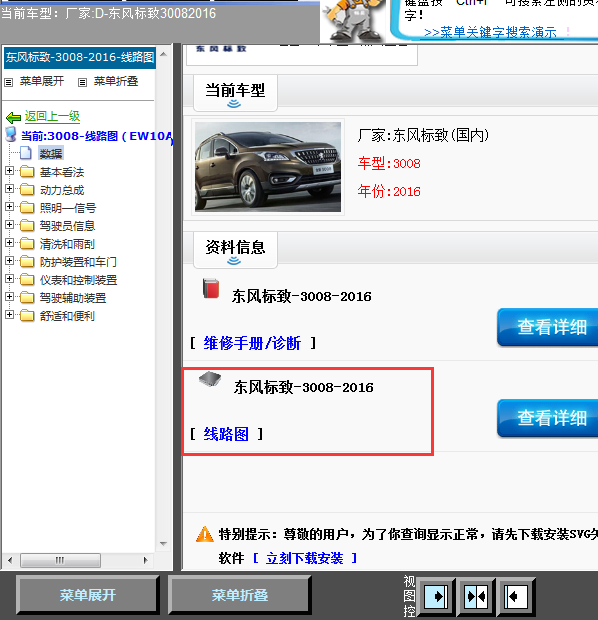Click the view control left-arrow icon
Viewport: 598px width, 620px height.
pyautogui.click(x=516, y=596)
